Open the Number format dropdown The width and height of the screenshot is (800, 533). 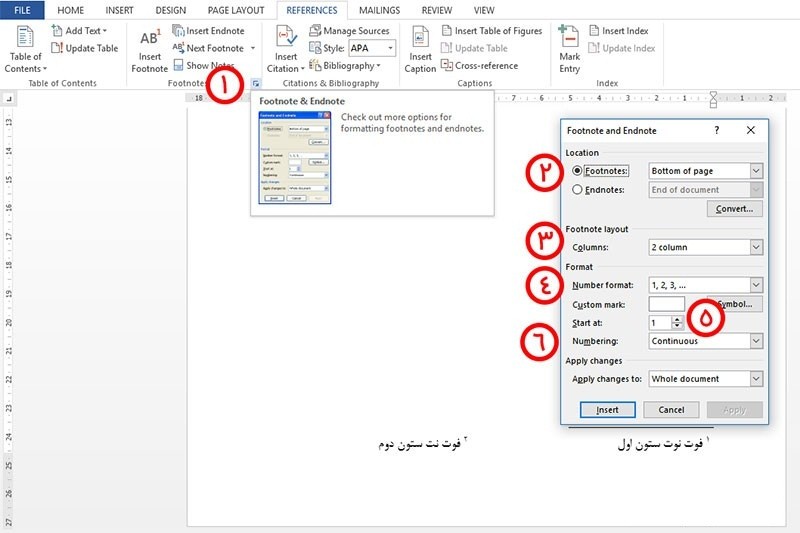[x=756, y=285]
